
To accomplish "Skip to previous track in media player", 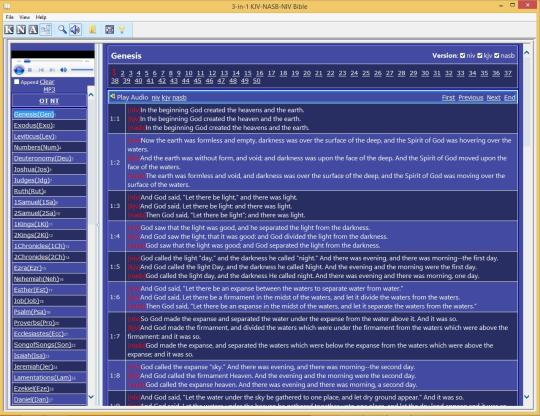I will click(x=41, y=70).
